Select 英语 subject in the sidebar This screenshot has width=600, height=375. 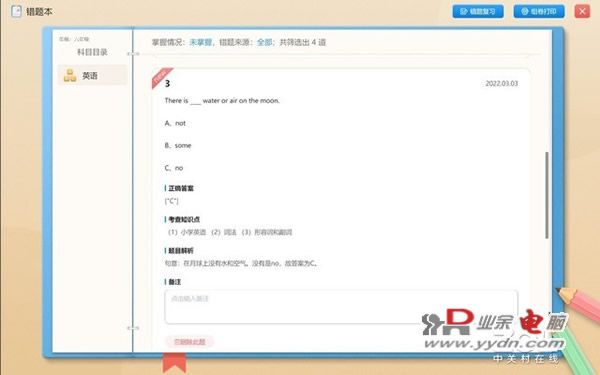point(92,75)
